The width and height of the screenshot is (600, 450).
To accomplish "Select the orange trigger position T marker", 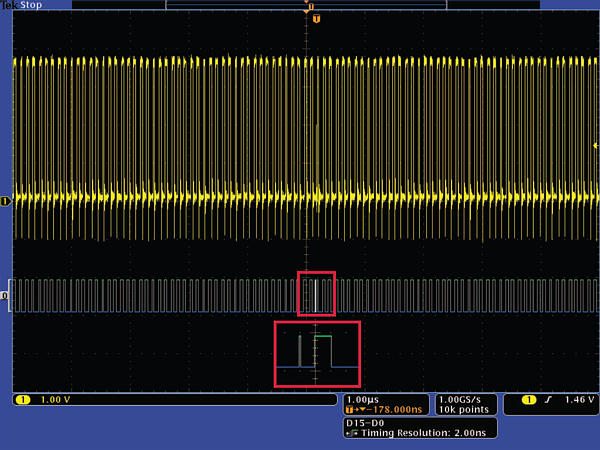I will pyautogui.click(x=316, y=19).
